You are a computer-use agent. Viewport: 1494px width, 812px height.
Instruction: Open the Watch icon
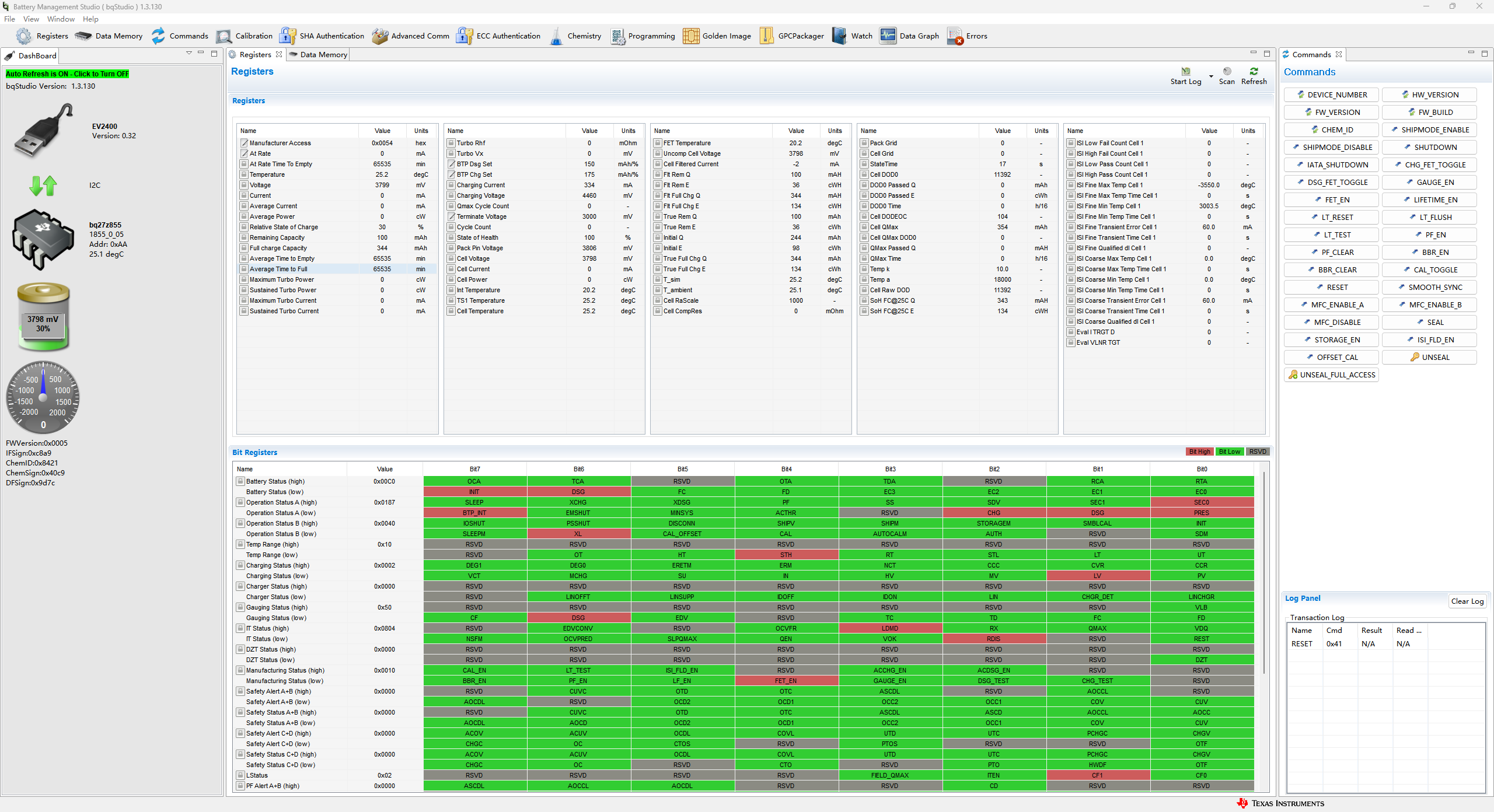[x=839, y=36]
